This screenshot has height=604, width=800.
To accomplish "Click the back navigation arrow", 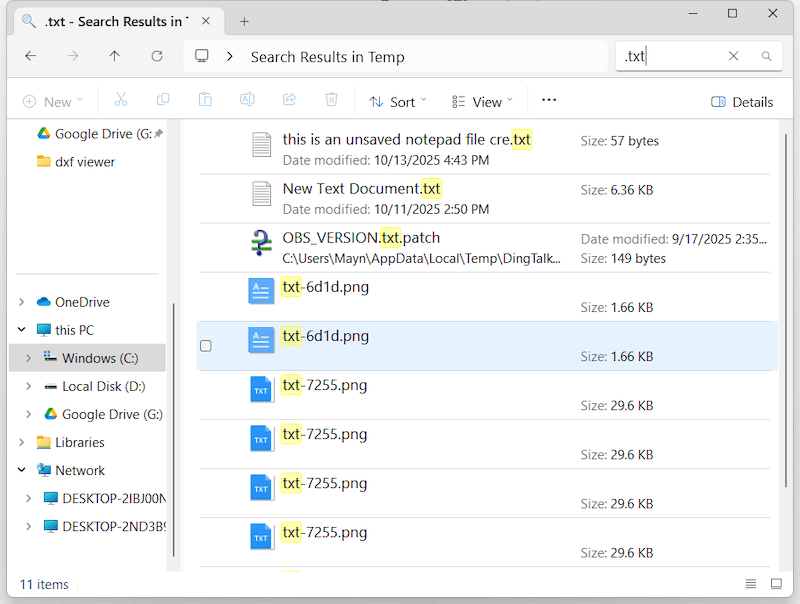I will point(31,57).
